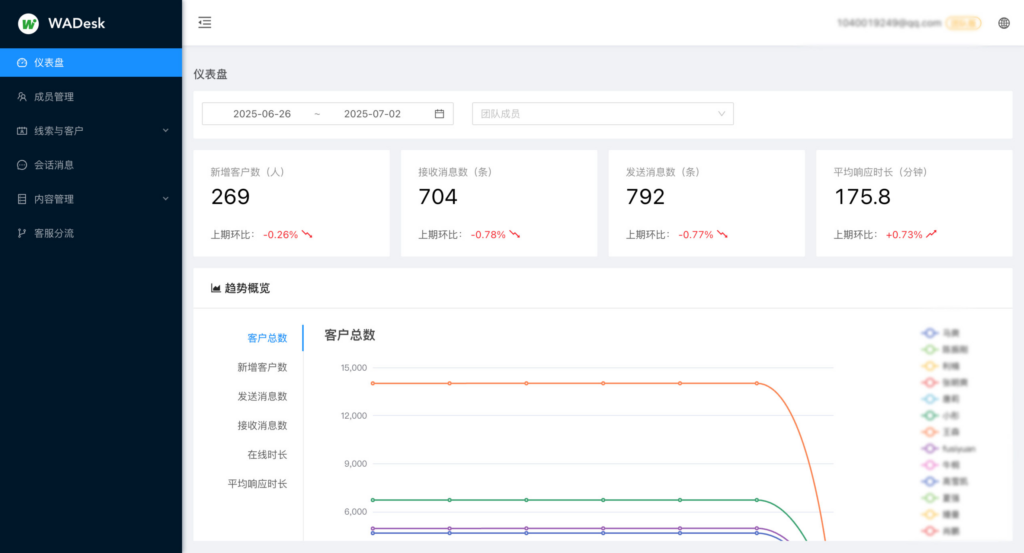Open the calendar icon in date range picker
The height and width of the screenshot is (553, 1024).
click(440, 114)
